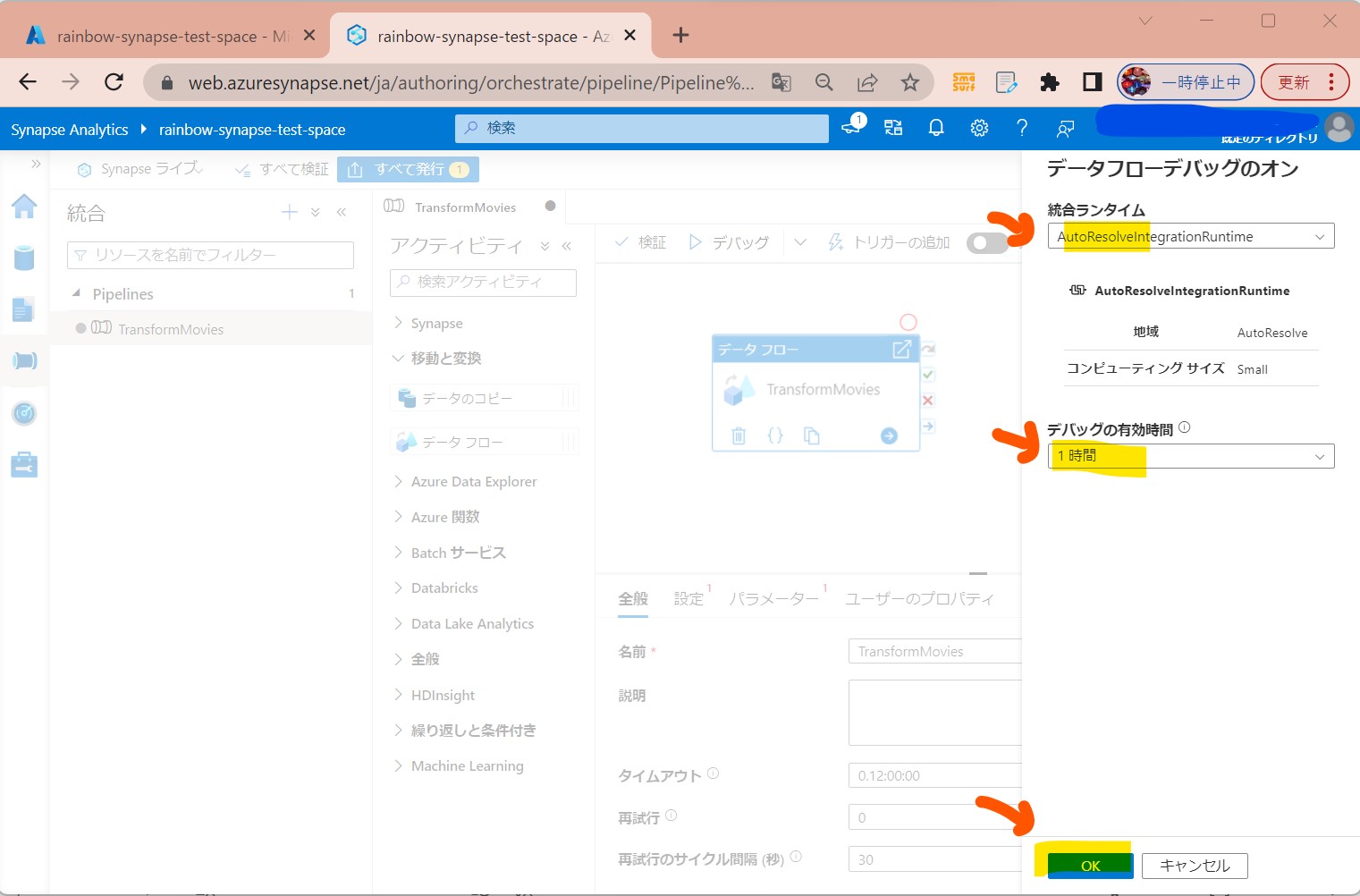The width and height of the screenshot is (1360, 896).
Task: Open the help question mark icon
Action: click(x=1022, y=129)
